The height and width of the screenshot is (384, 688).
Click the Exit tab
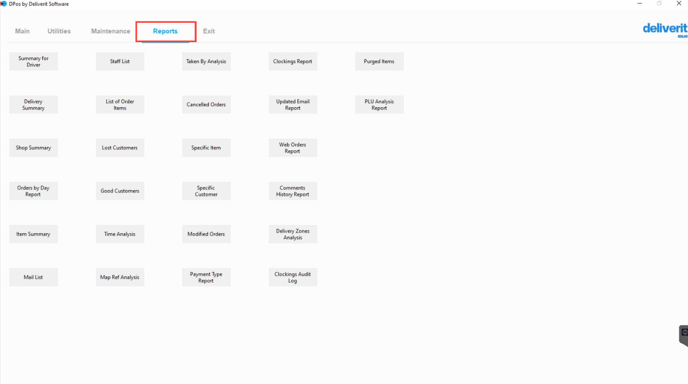coord(209,31)
